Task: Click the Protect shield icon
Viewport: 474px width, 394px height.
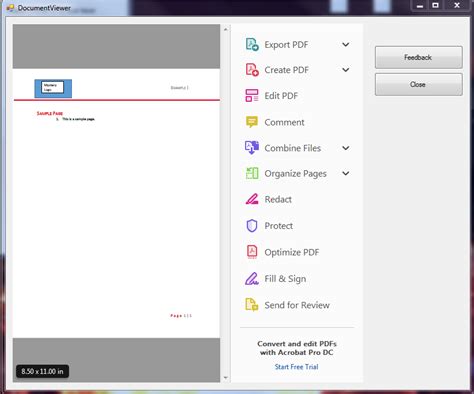Action: tap(252, 226)
